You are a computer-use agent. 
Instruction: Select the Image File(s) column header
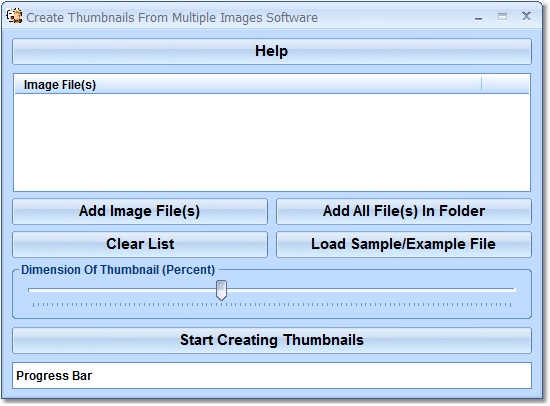[248, 85]
